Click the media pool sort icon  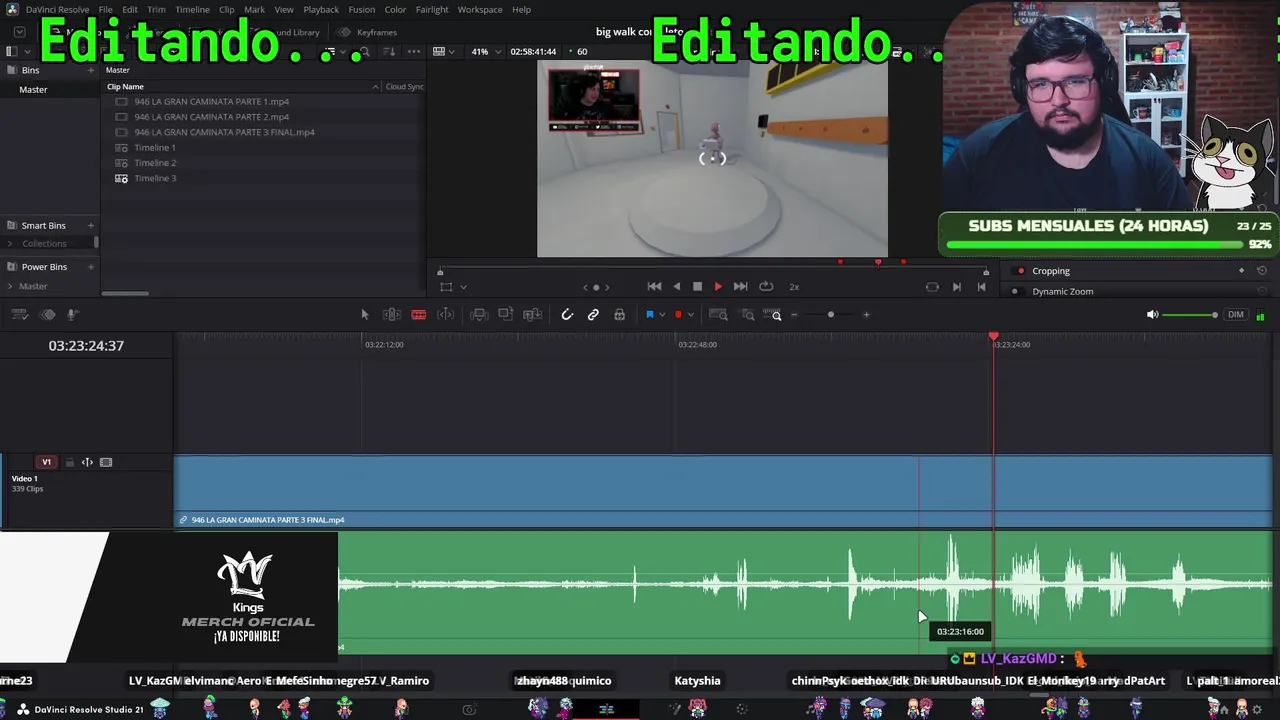tap(390, 51)
